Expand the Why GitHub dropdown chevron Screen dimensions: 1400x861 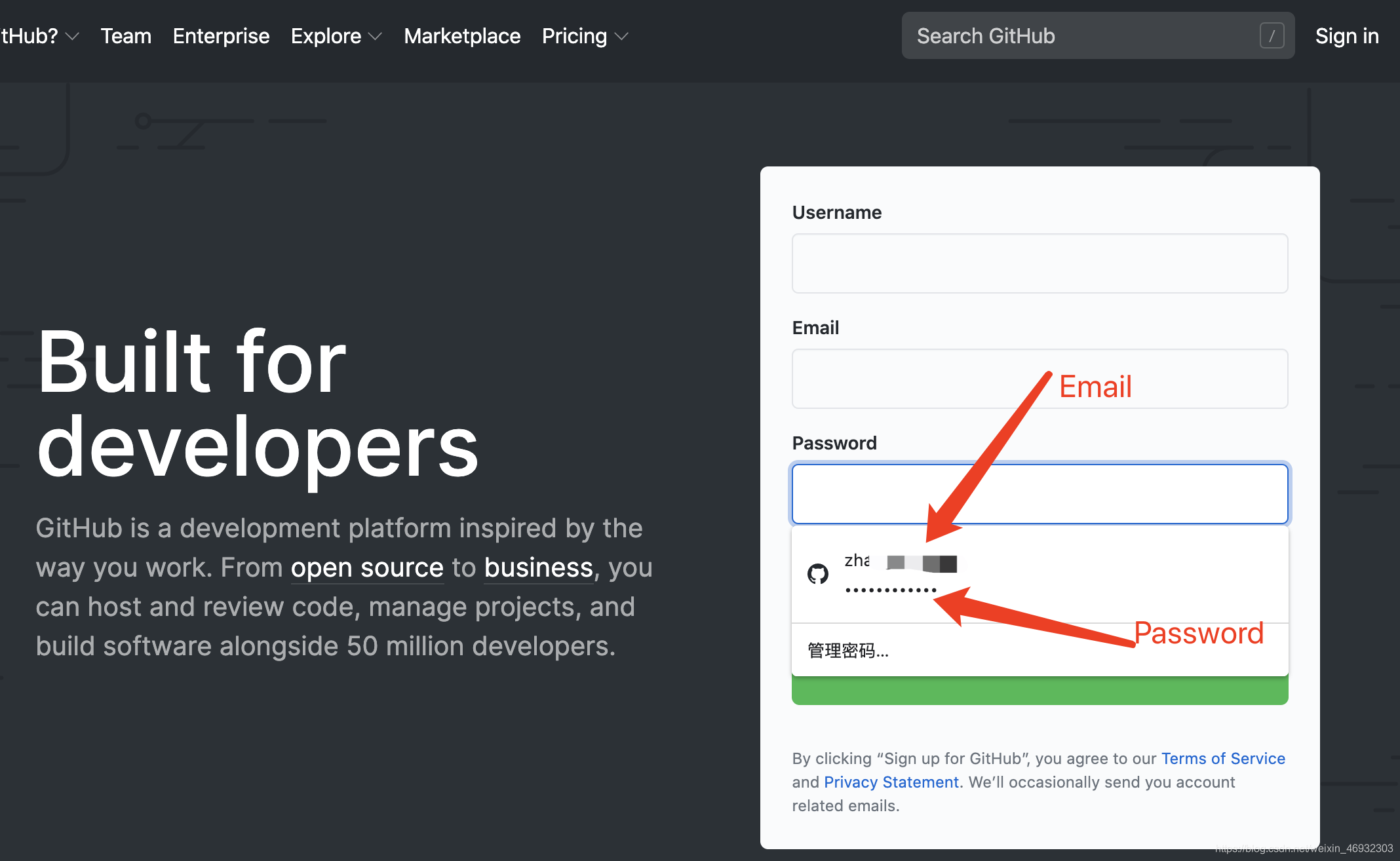click(x=73, y=37)
